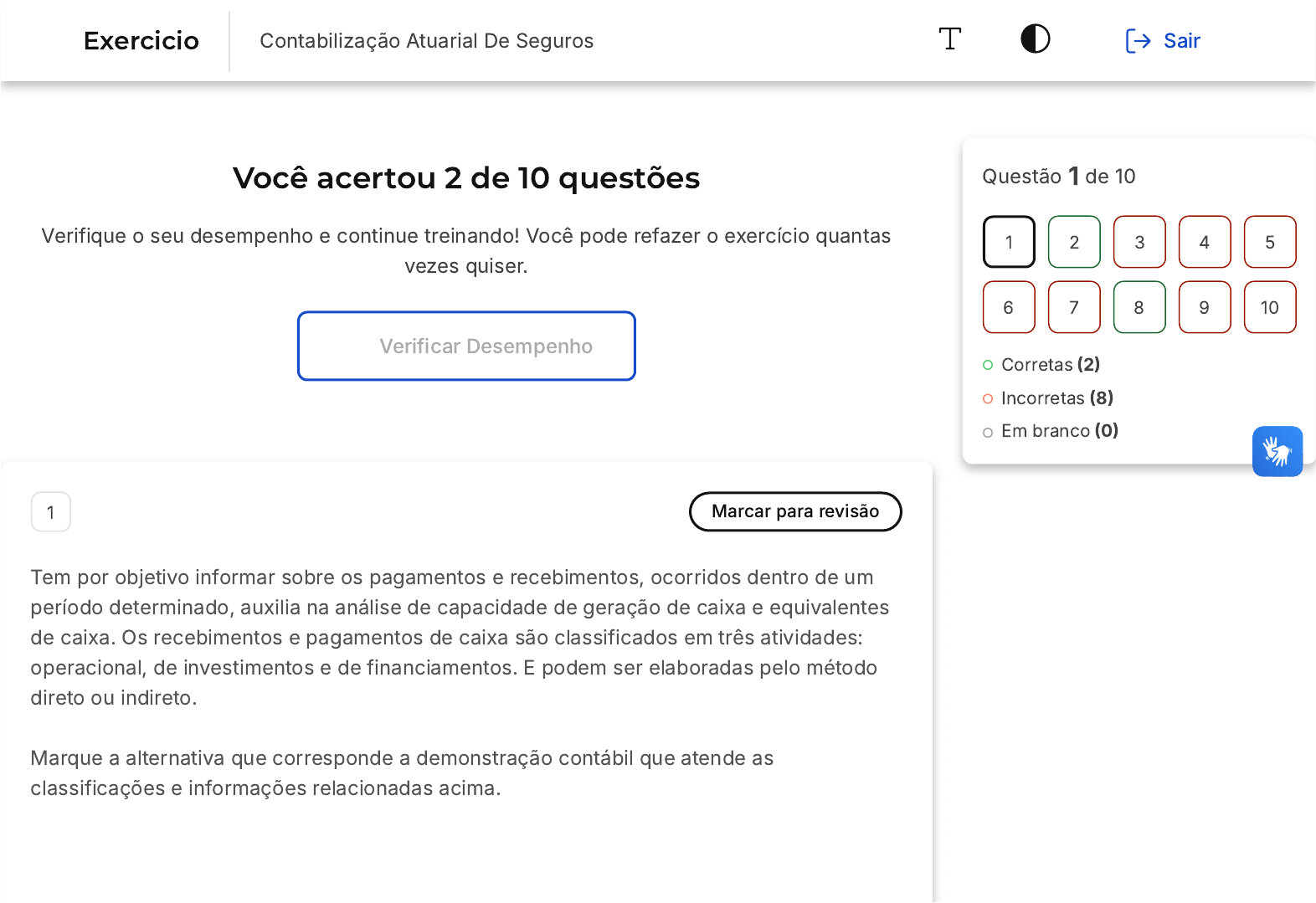Go to question 10
1316x903 pixels.
click(x=1270, y=307)
